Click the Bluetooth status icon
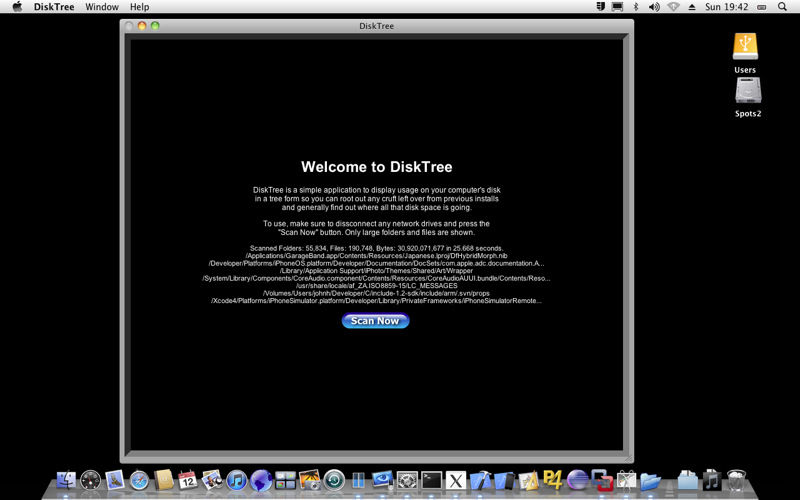Screen dimensions: 800x500 636,7
